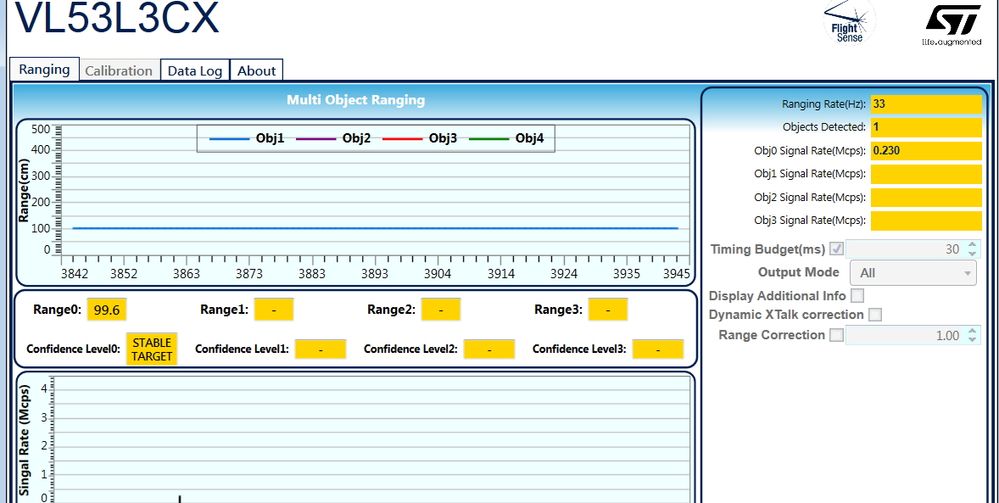Click the Confidence Level3 value box
The image size is (999, 503).
coord(658,349)
